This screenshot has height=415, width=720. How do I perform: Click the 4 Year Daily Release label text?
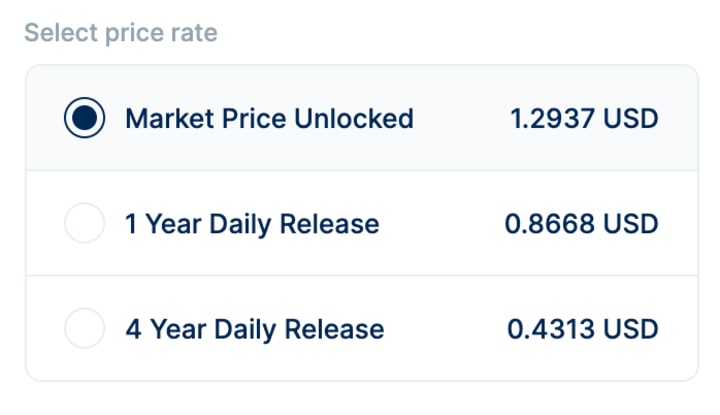click(x=255, y=330)
